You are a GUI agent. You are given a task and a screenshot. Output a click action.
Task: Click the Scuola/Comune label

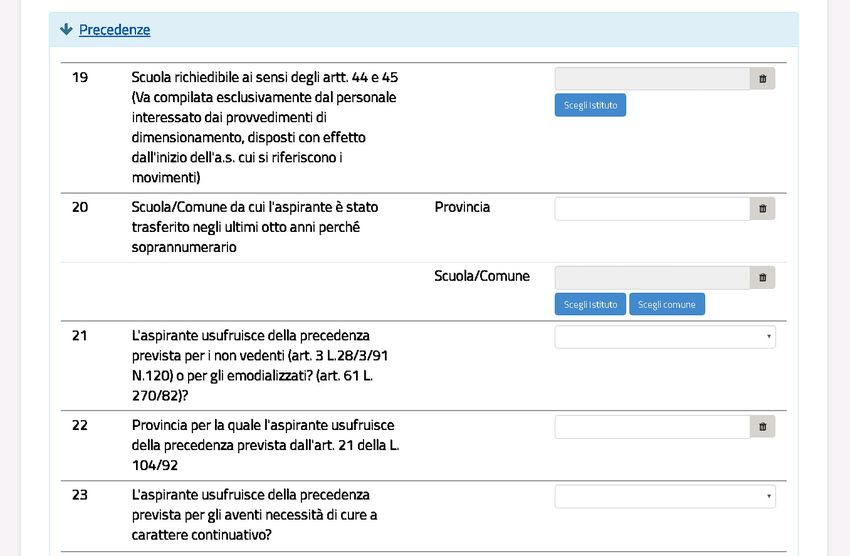click(x=482, y=276)
